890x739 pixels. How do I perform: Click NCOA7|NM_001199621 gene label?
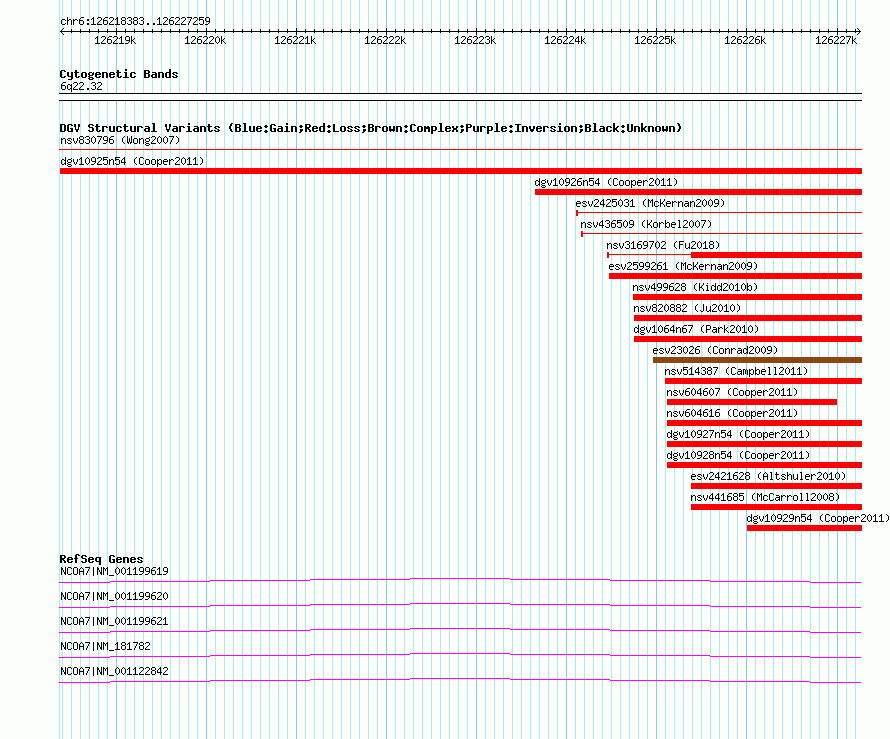[114, 622]
